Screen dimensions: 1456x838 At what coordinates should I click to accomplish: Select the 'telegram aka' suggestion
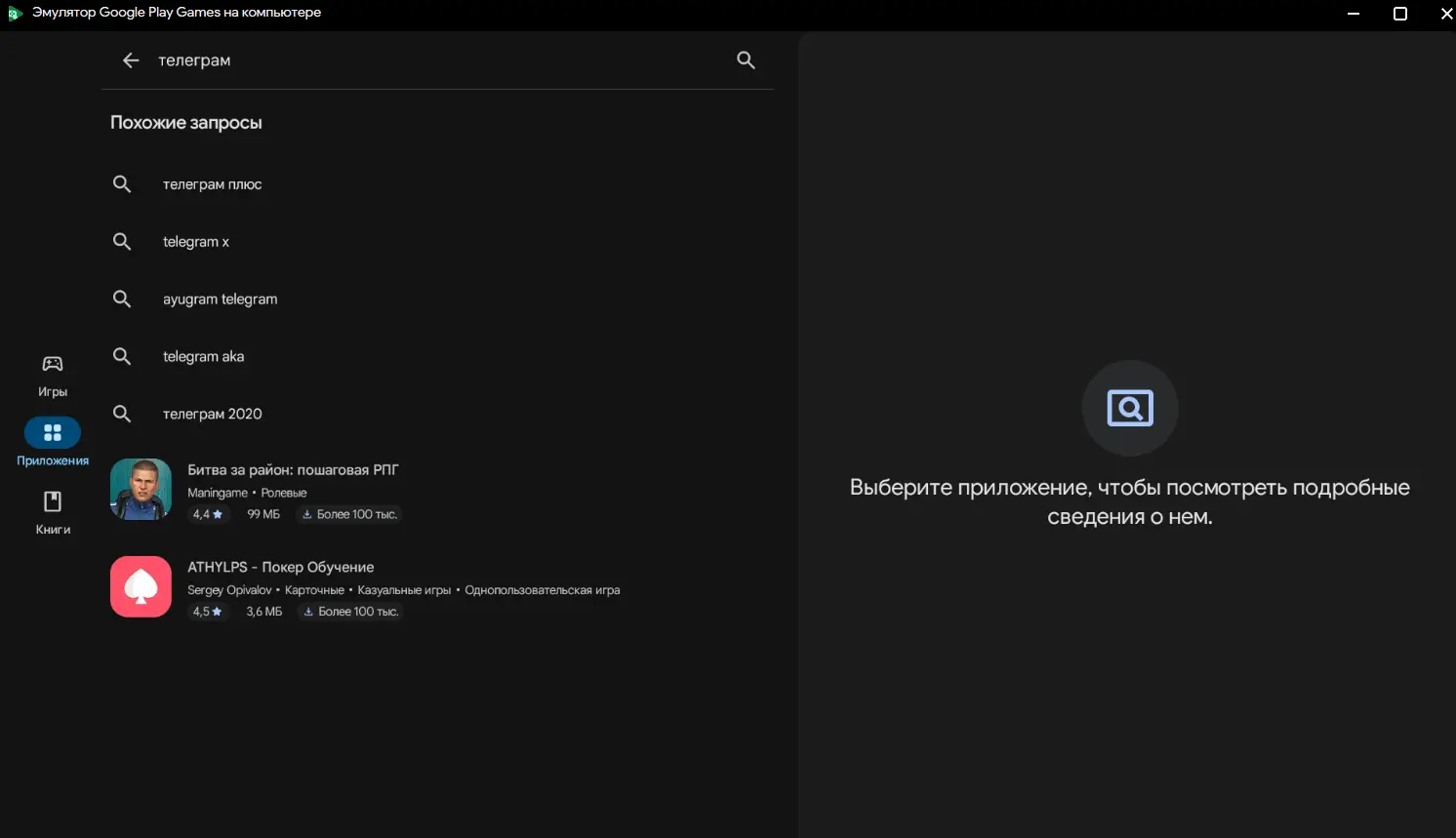[203, 357]
